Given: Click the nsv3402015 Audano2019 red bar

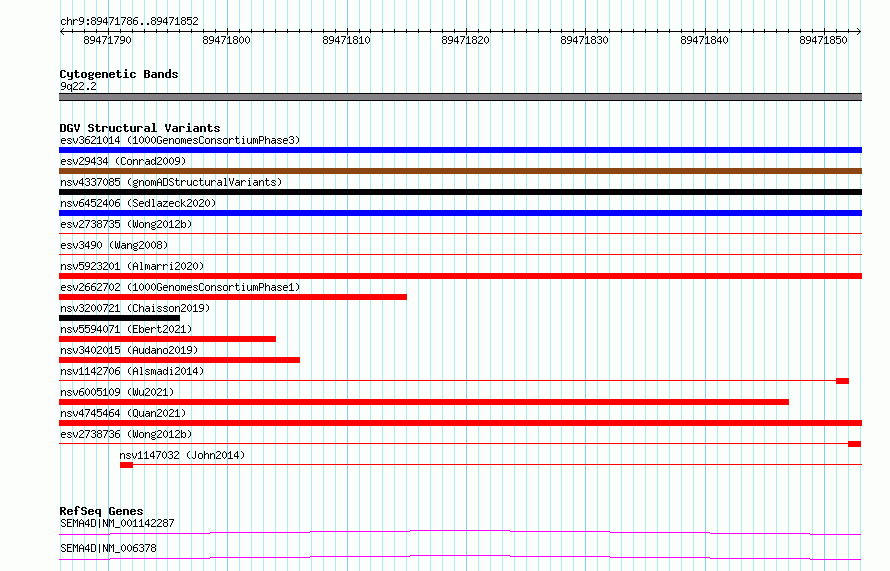Looking at the screenshot, I should point(179,360).
